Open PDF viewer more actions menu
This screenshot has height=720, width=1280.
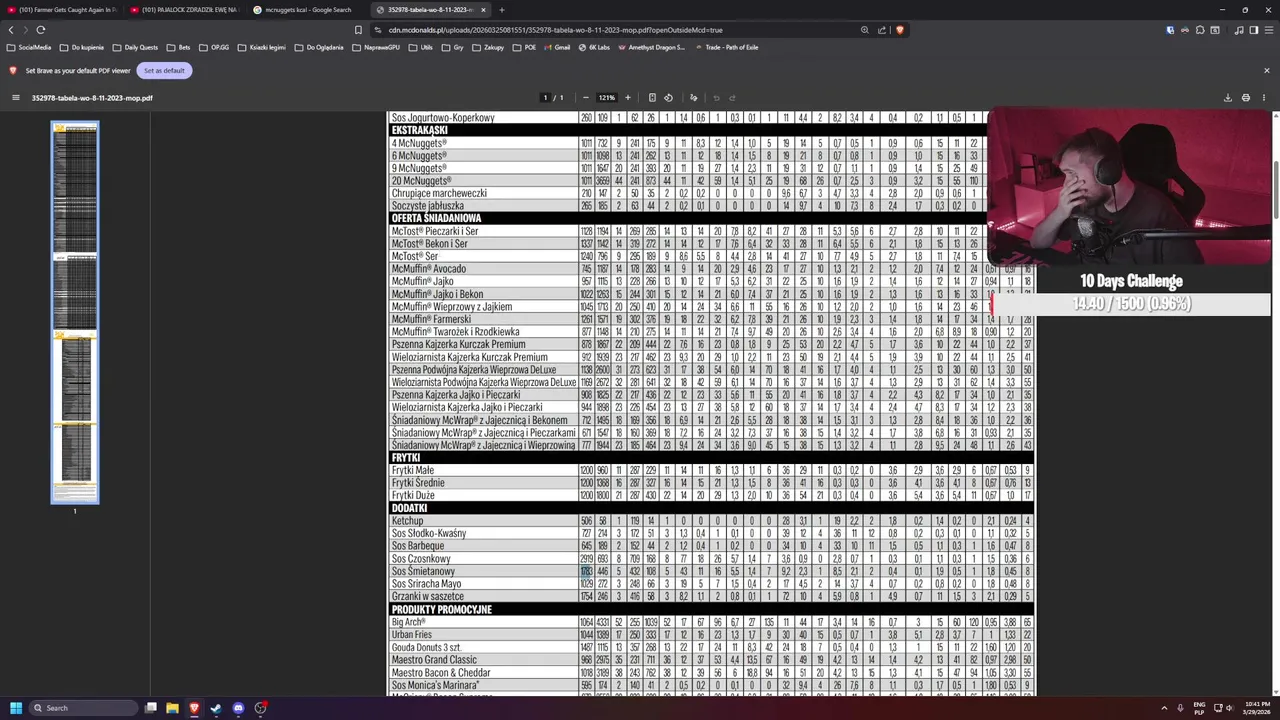(1264, 98)
